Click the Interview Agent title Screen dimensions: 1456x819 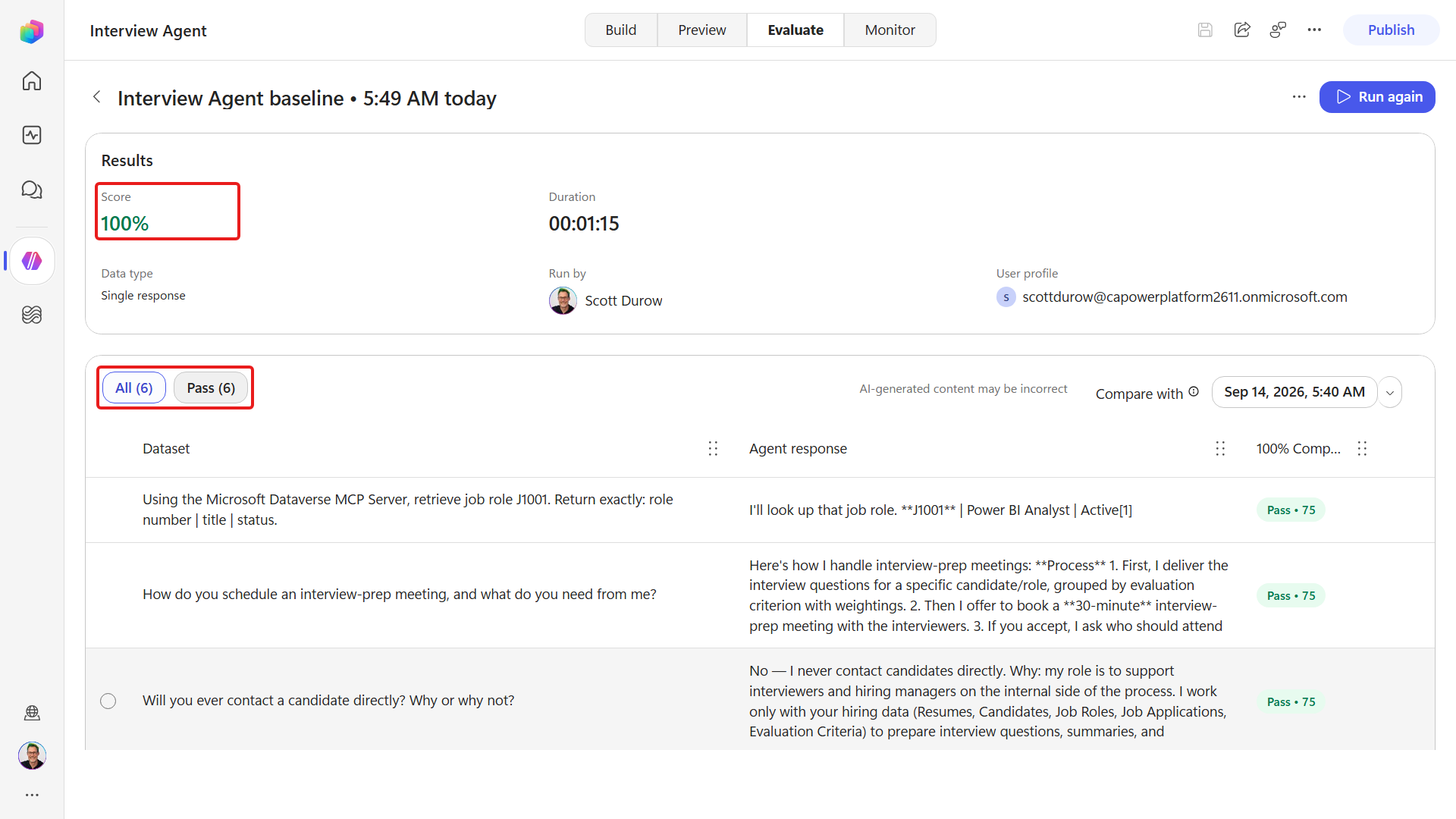click(x=148, y=31)
